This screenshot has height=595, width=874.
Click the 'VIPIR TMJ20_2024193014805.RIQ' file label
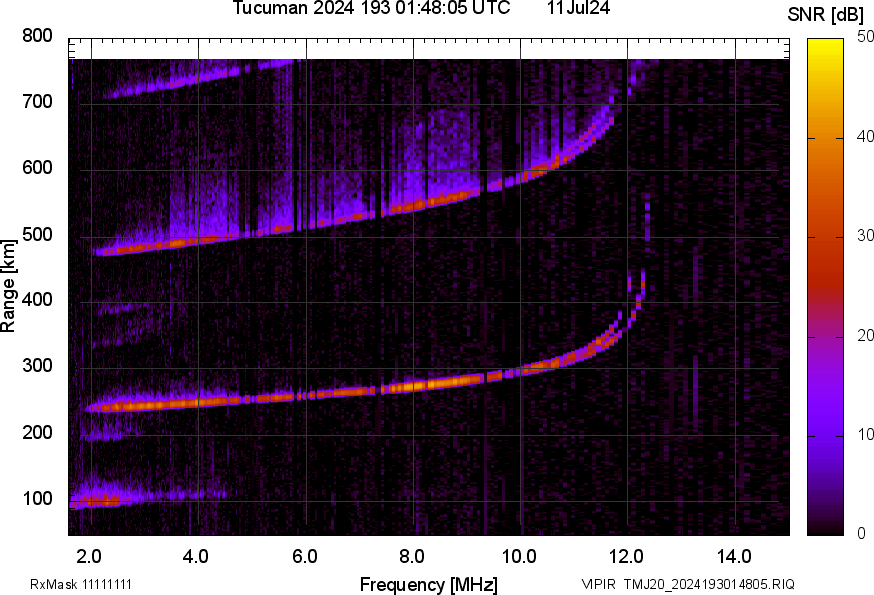(688, 584)
